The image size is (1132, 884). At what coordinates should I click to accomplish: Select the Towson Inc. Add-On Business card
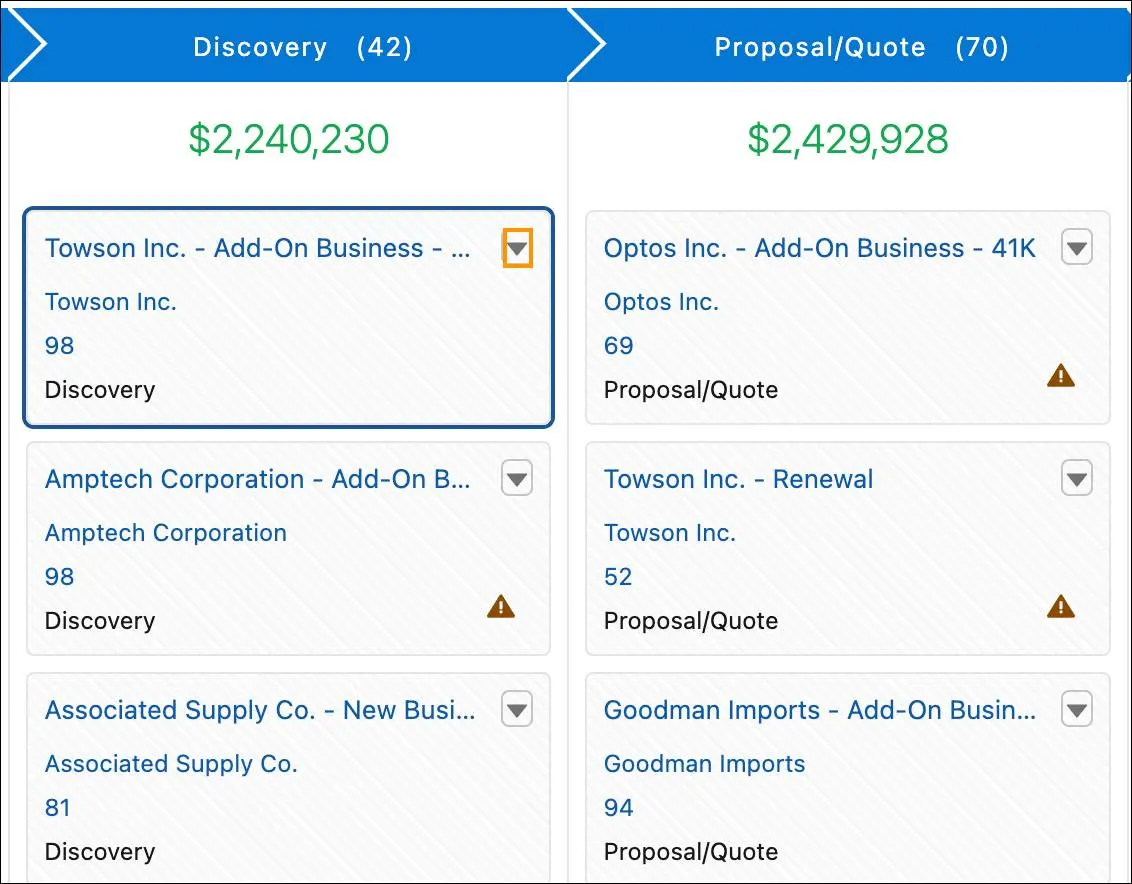255,248
